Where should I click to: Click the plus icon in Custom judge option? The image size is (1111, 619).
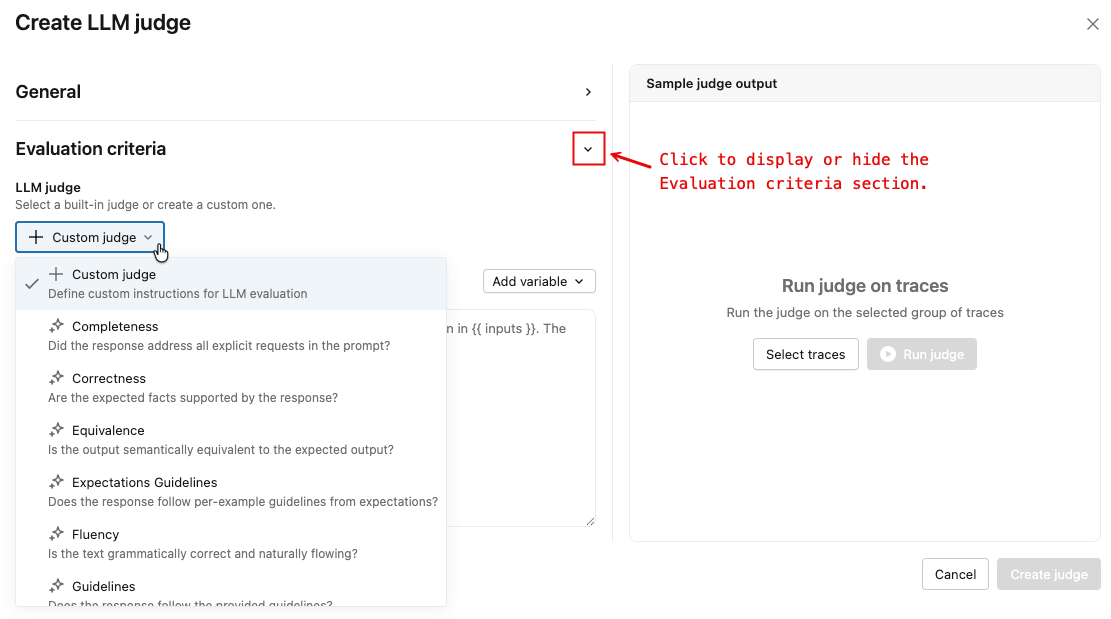tap(57, 274)
